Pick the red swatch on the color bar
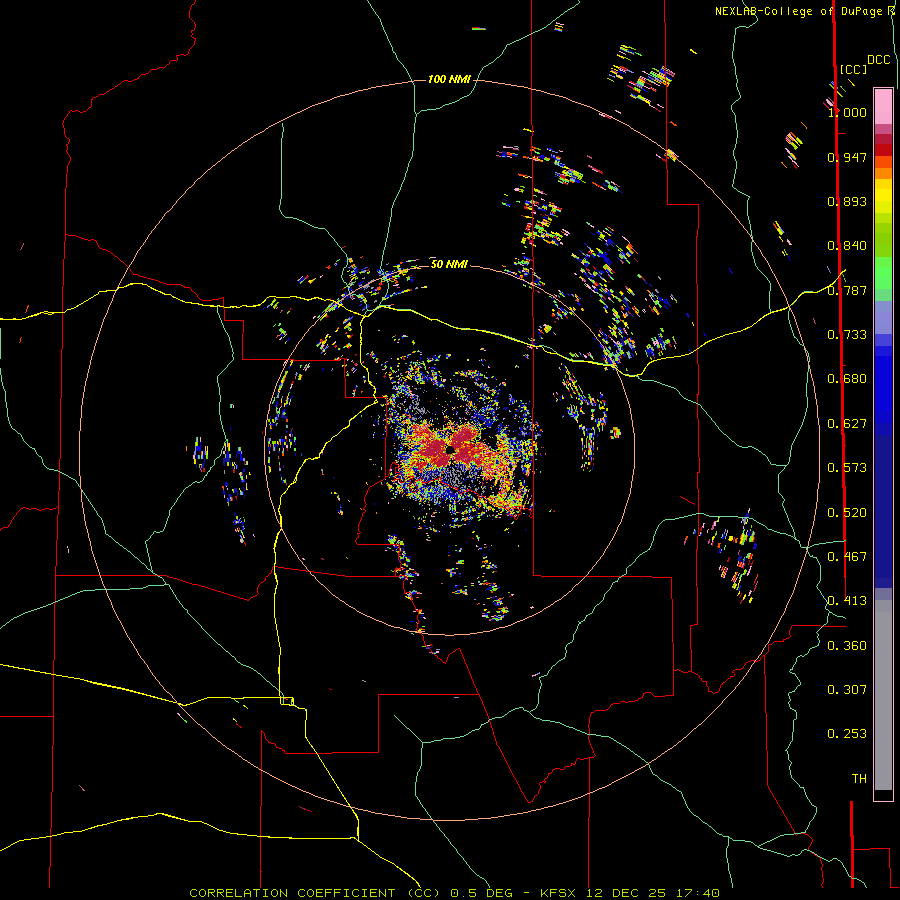Image resolution: width=900 pixels, height=900 pixels. coord(883,150)
